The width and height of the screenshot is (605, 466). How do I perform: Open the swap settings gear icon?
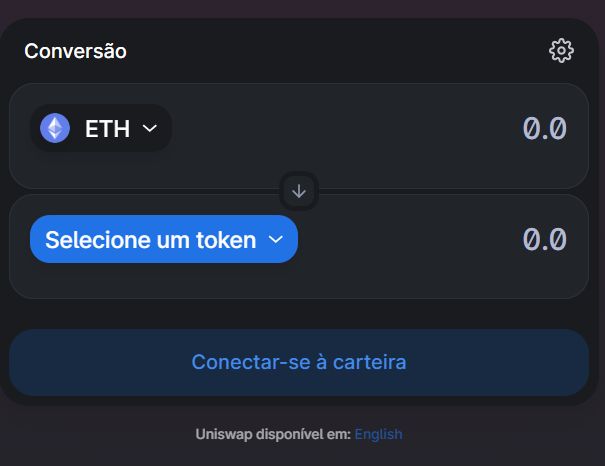[x=561, y=51]
